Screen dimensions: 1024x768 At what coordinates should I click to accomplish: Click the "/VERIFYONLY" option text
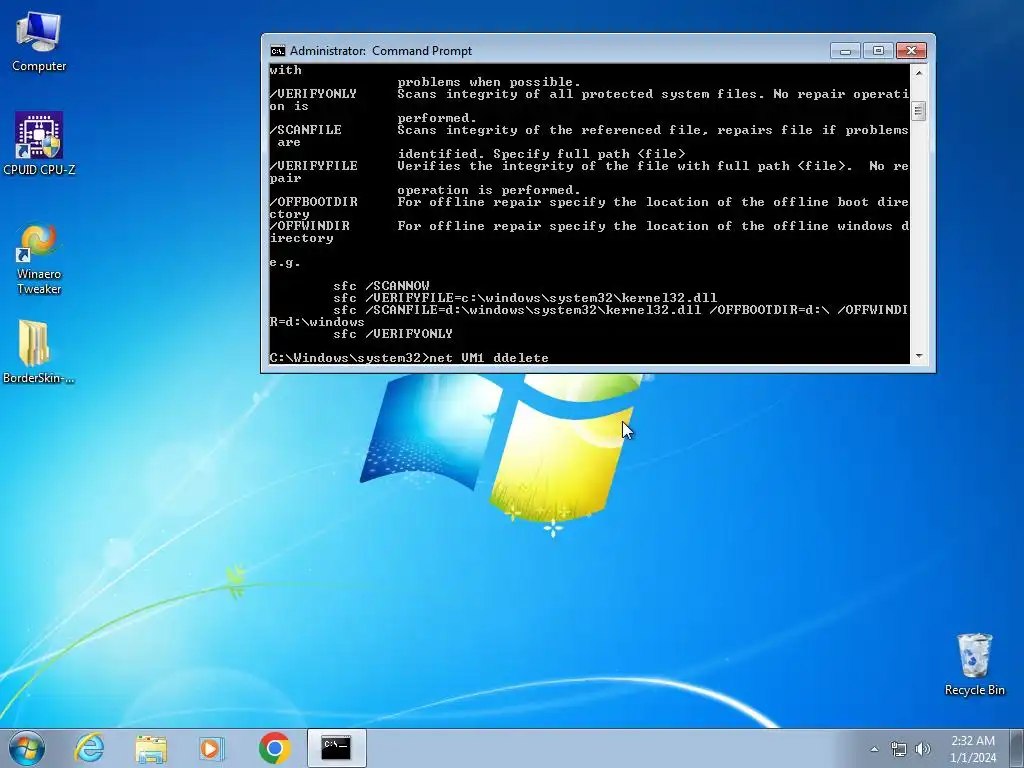tap(313, 94)
